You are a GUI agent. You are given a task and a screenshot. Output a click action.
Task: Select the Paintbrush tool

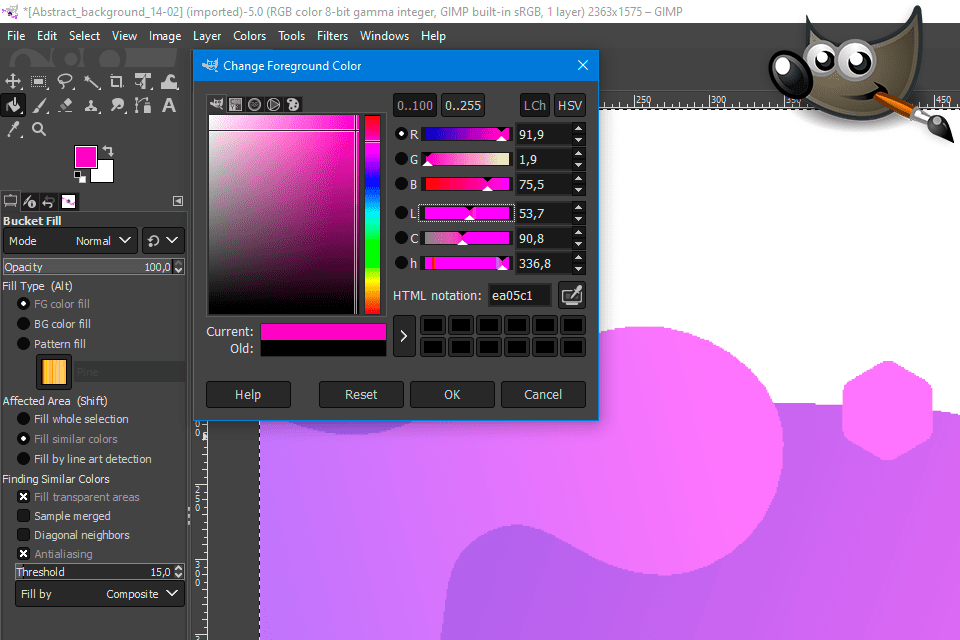[39, 105]
